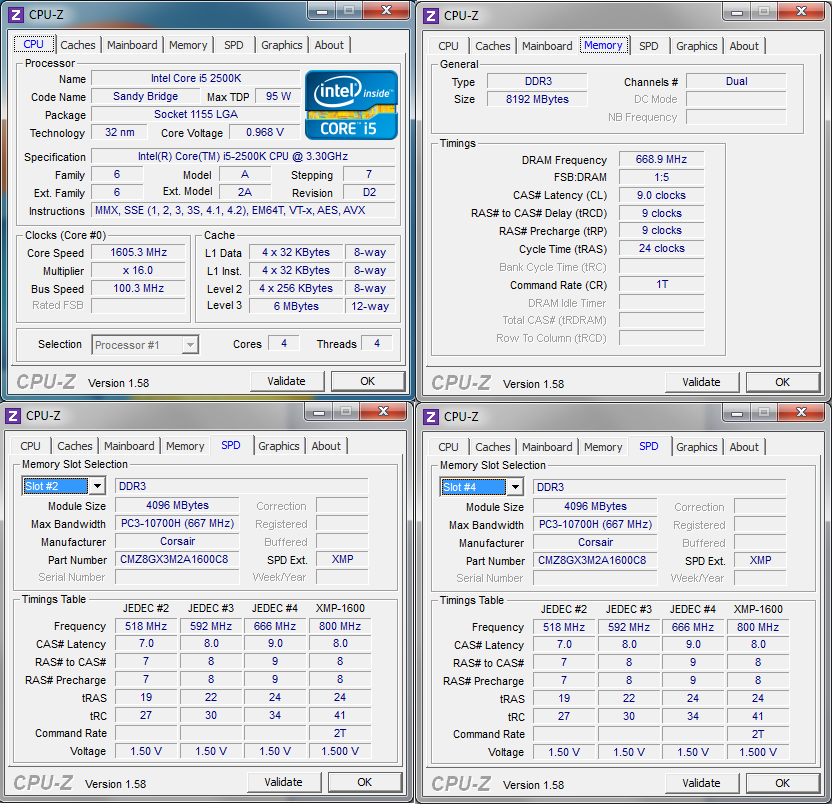Click XMP-1600 frequency 800 MHz in Slot #4 window
Viewport: 839px width, 810px height.
pos(758,627)
